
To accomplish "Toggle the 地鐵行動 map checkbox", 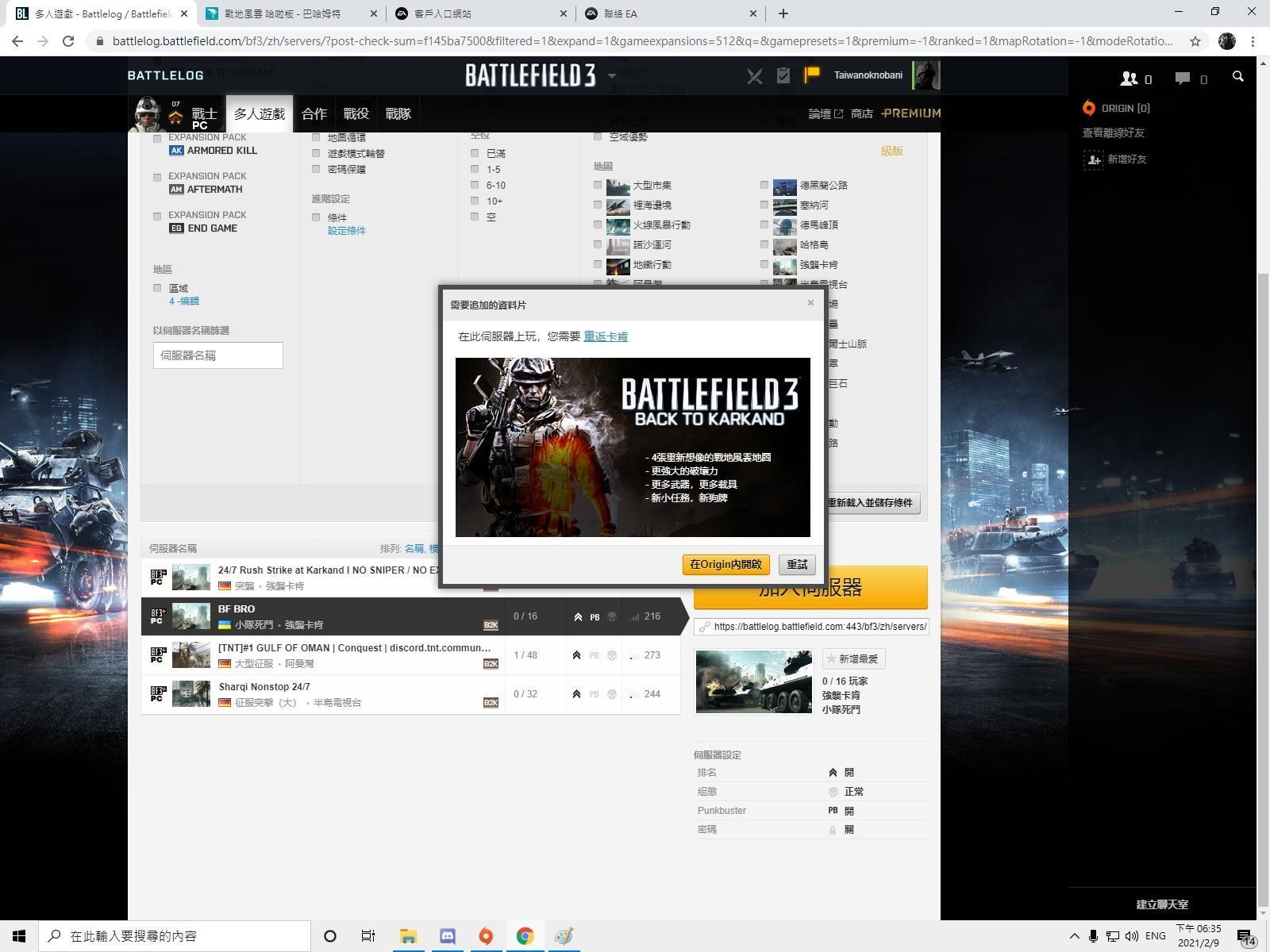I will click(598, 264).
